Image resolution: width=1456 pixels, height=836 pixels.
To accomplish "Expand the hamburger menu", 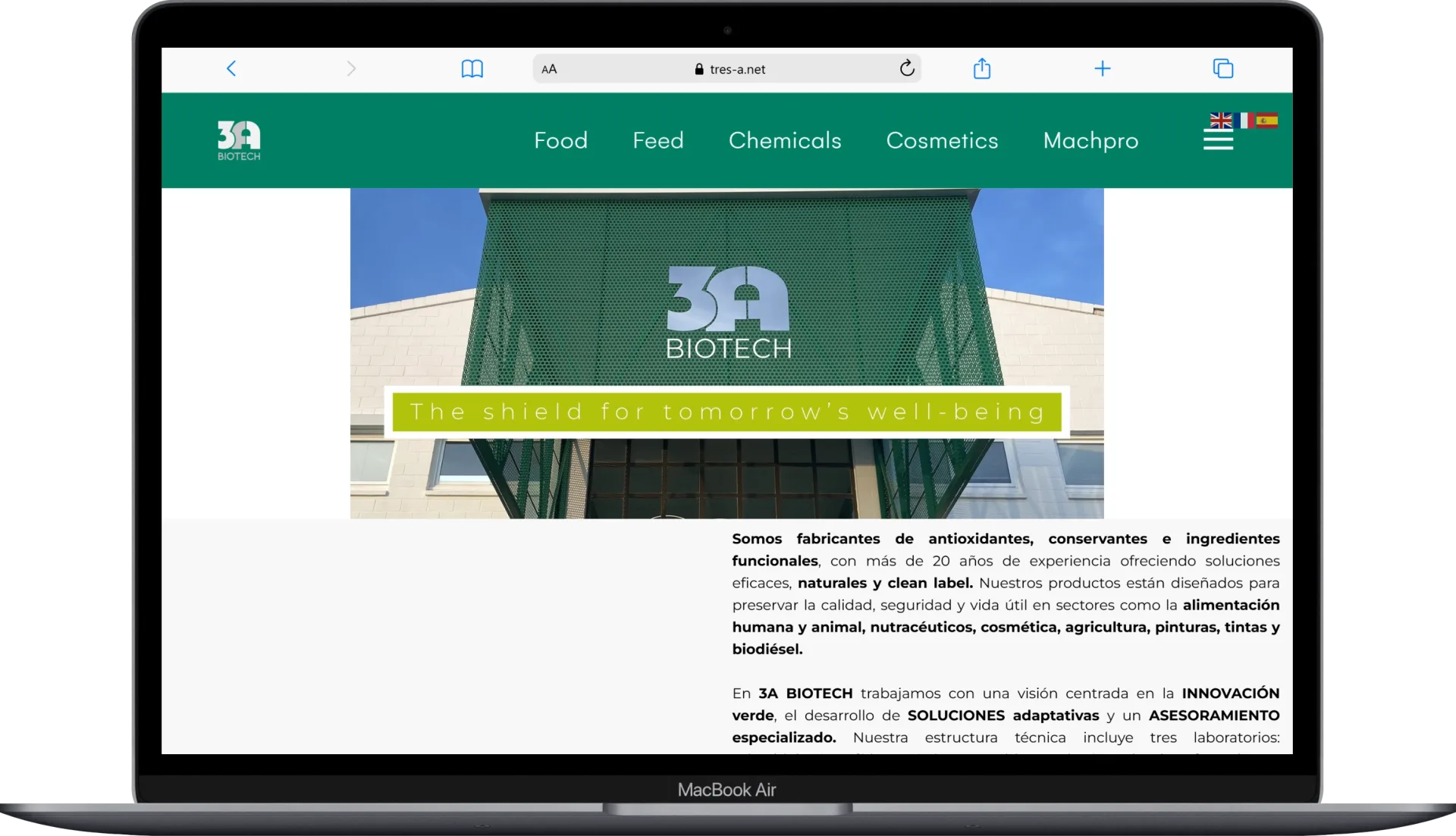I will 1218,140.
